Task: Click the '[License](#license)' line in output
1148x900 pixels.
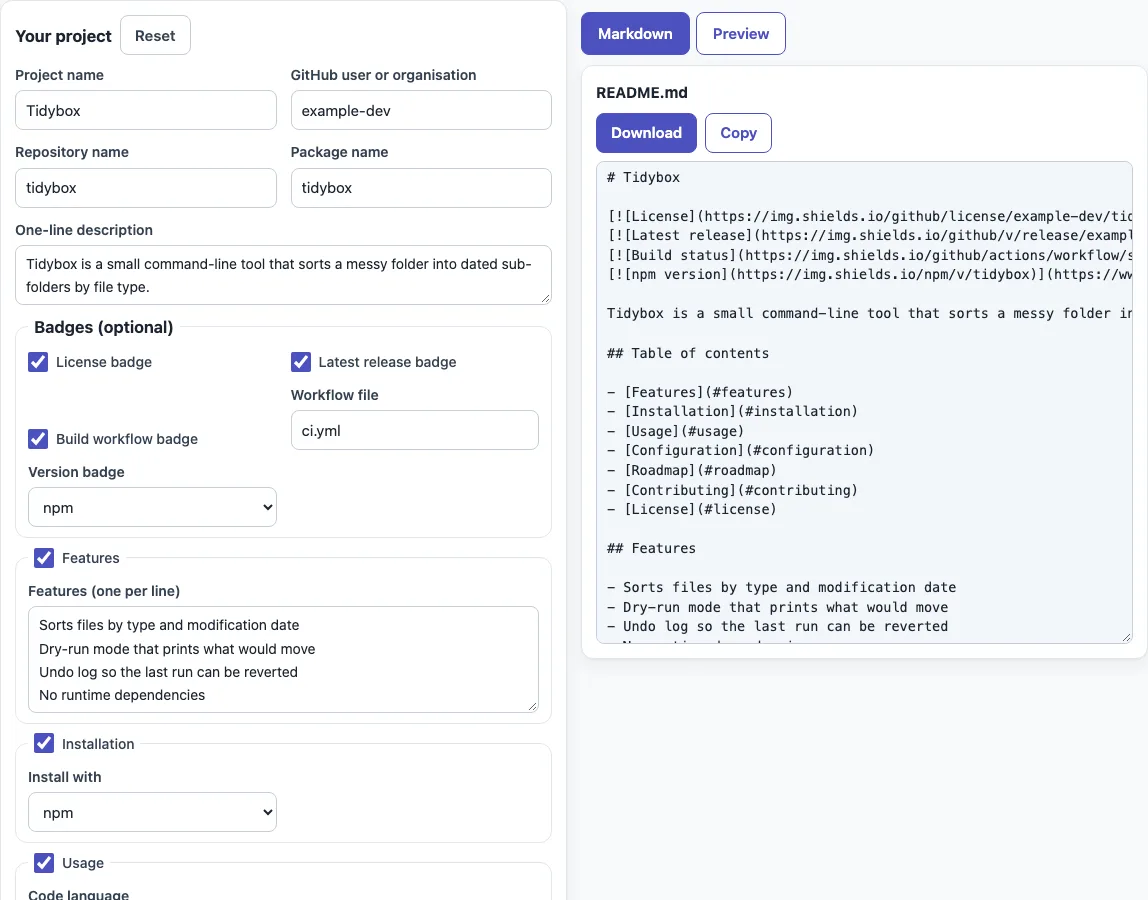Action: tap(691, 510)
